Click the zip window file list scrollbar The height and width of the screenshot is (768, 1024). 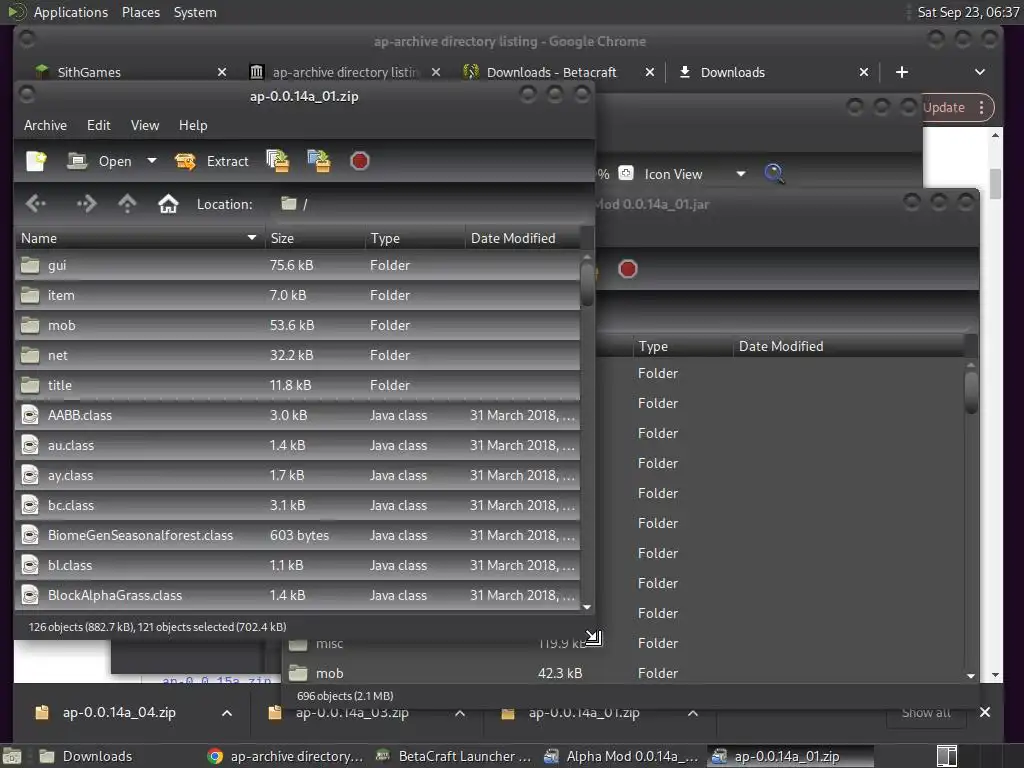pos(587,284)
